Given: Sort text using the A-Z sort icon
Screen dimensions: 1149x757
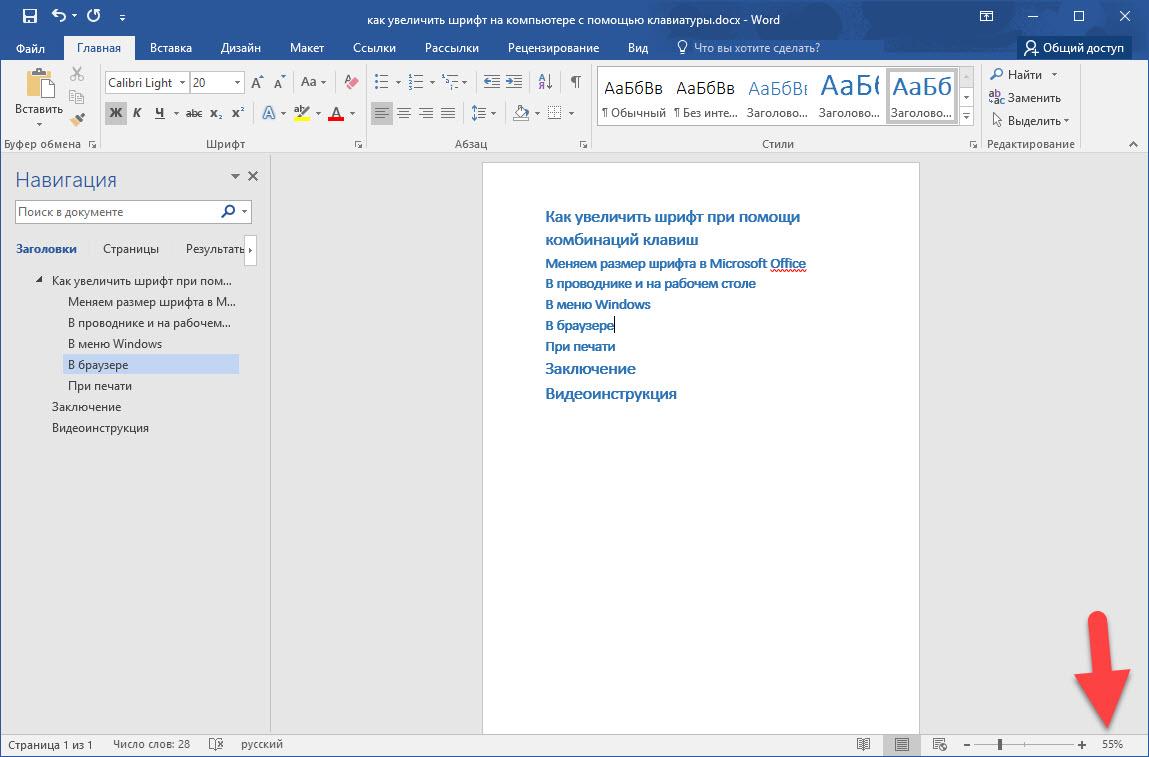Looking at the screenshot, I should click(545, 83).
